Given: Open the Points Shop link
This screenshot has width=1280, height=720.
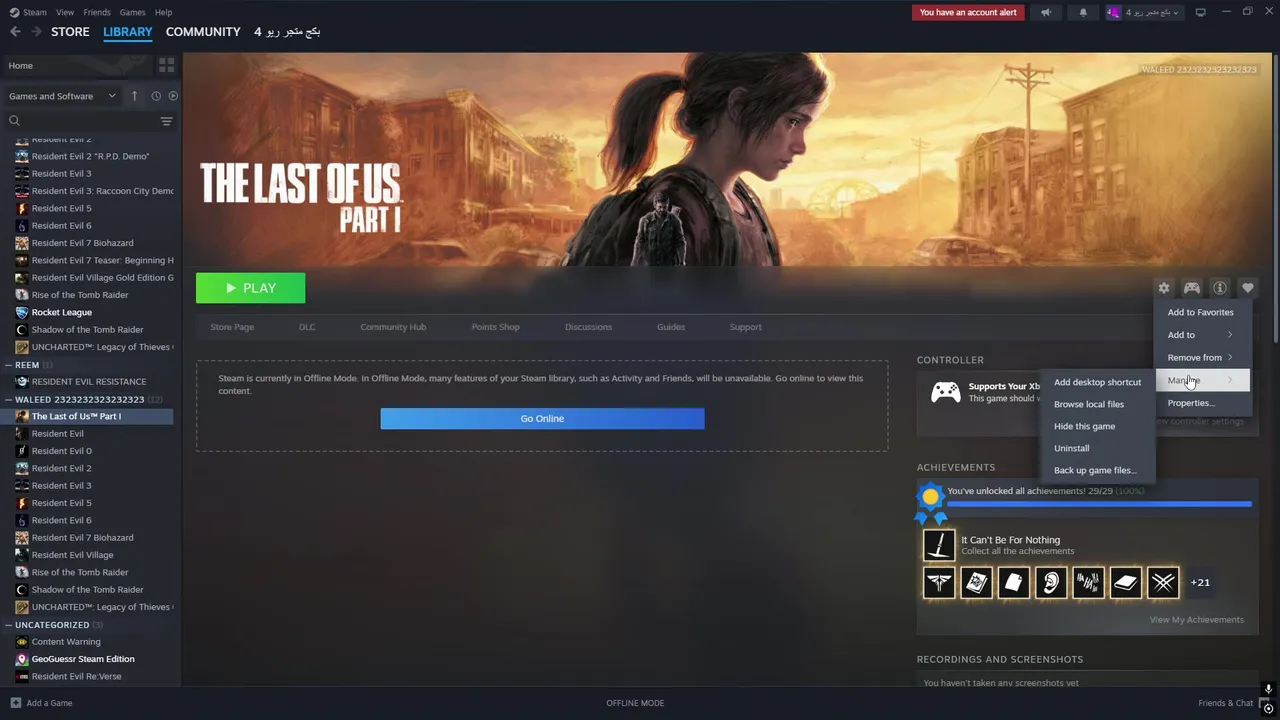Looking at the screenshot, I should point(495,327).
